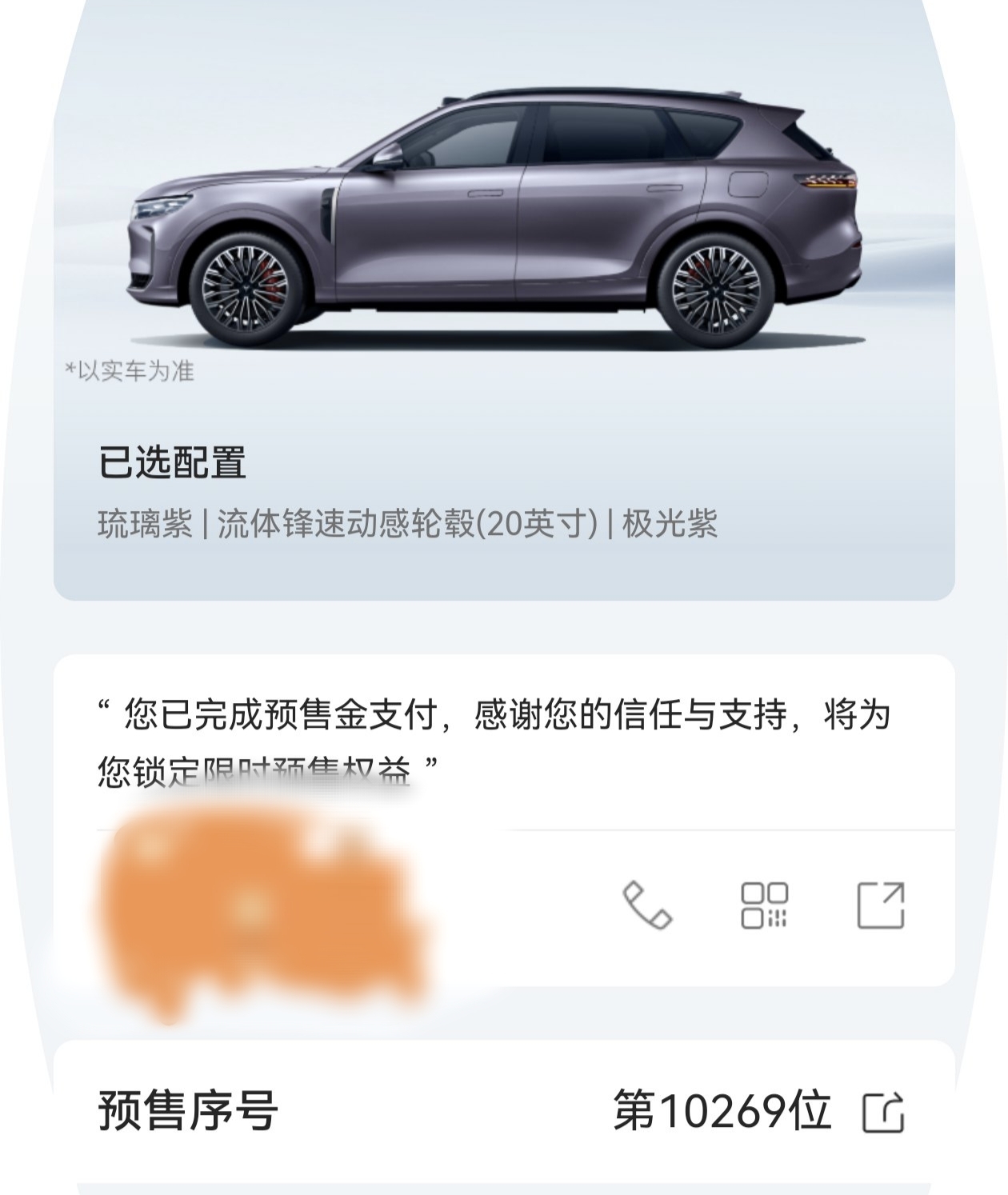Tap the 流体锋速动感轮毂(20英寸) text
This screenshot has width=1008, height=1195.
408,524
